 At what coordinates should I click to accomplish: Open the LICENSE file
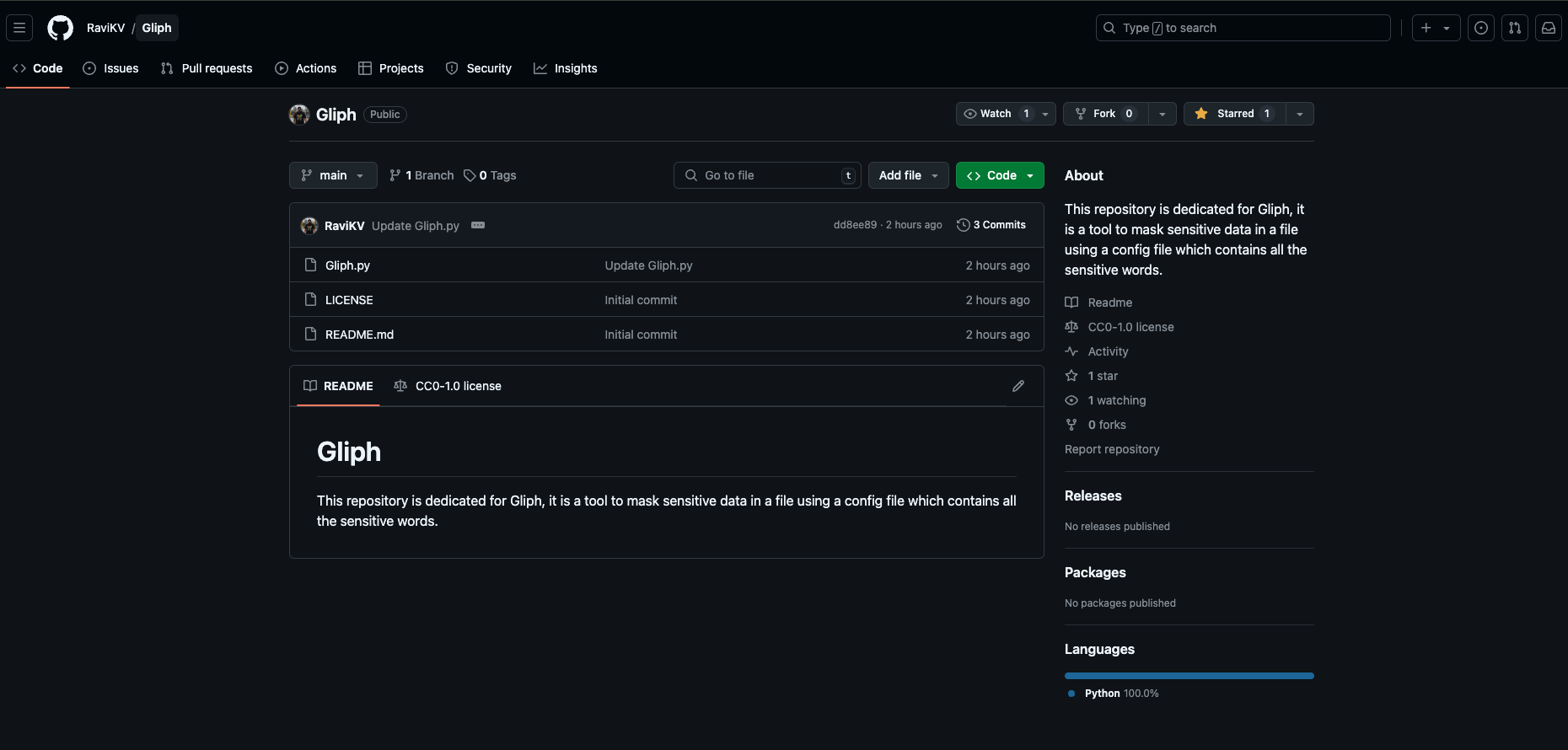(349, 300)
